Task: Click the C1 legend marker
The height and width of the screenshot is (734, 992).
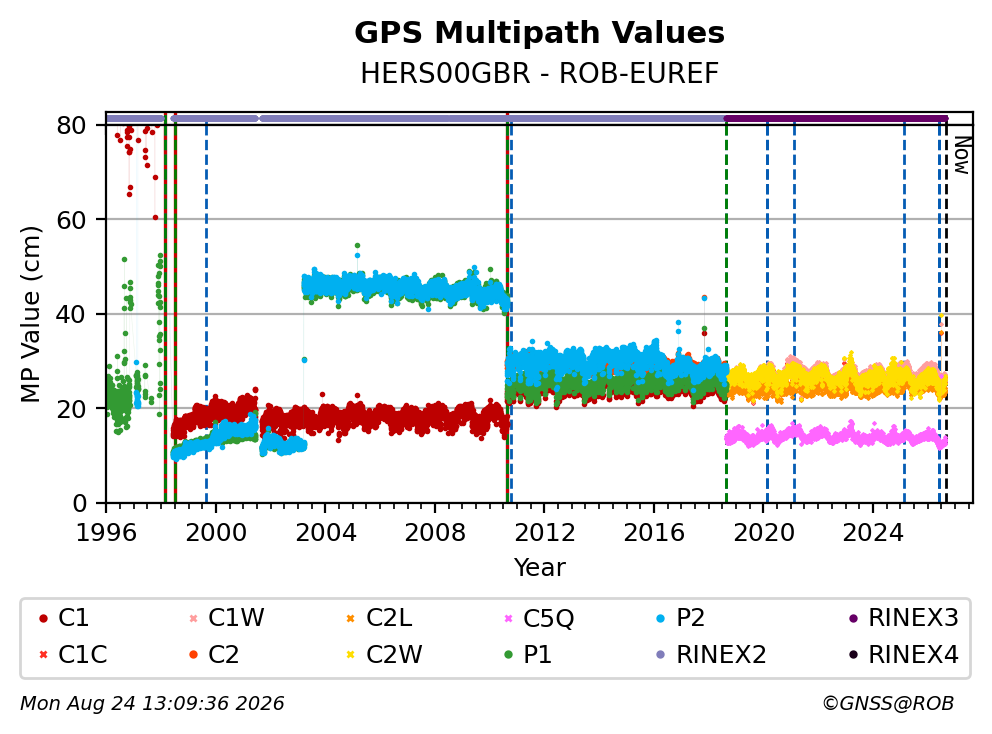Action: pyautogui.click(x=43, y=618)
